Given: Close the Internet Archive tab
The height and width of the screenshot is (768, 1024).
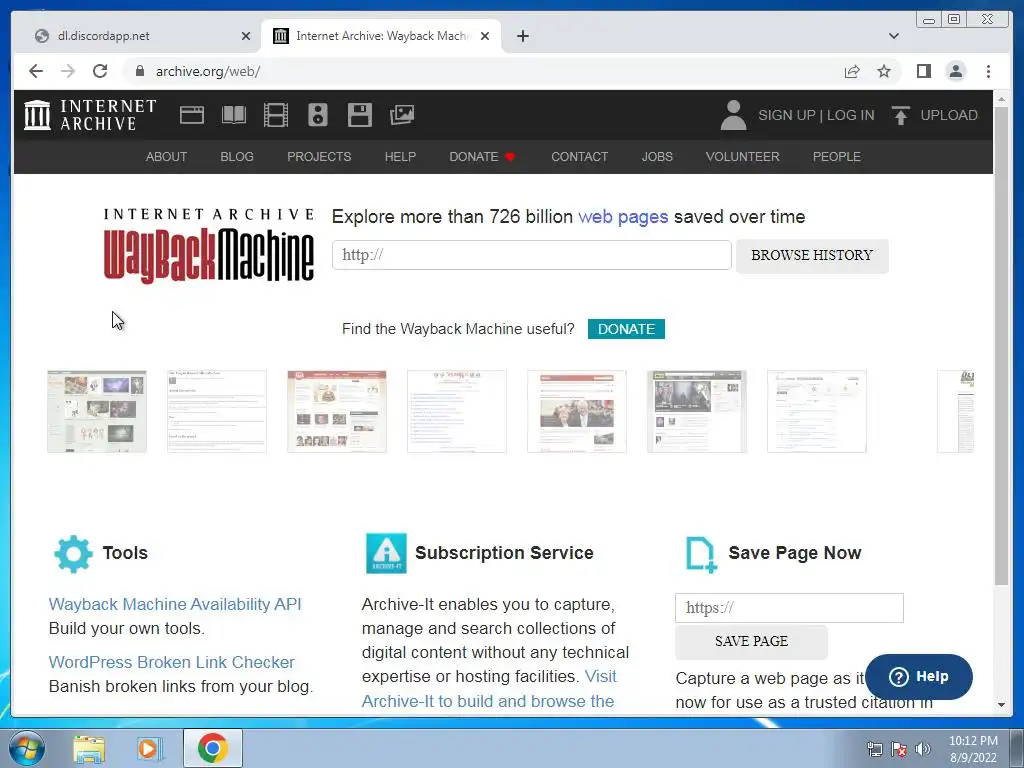Looking at the screenshot, I should tap(485, 36).
